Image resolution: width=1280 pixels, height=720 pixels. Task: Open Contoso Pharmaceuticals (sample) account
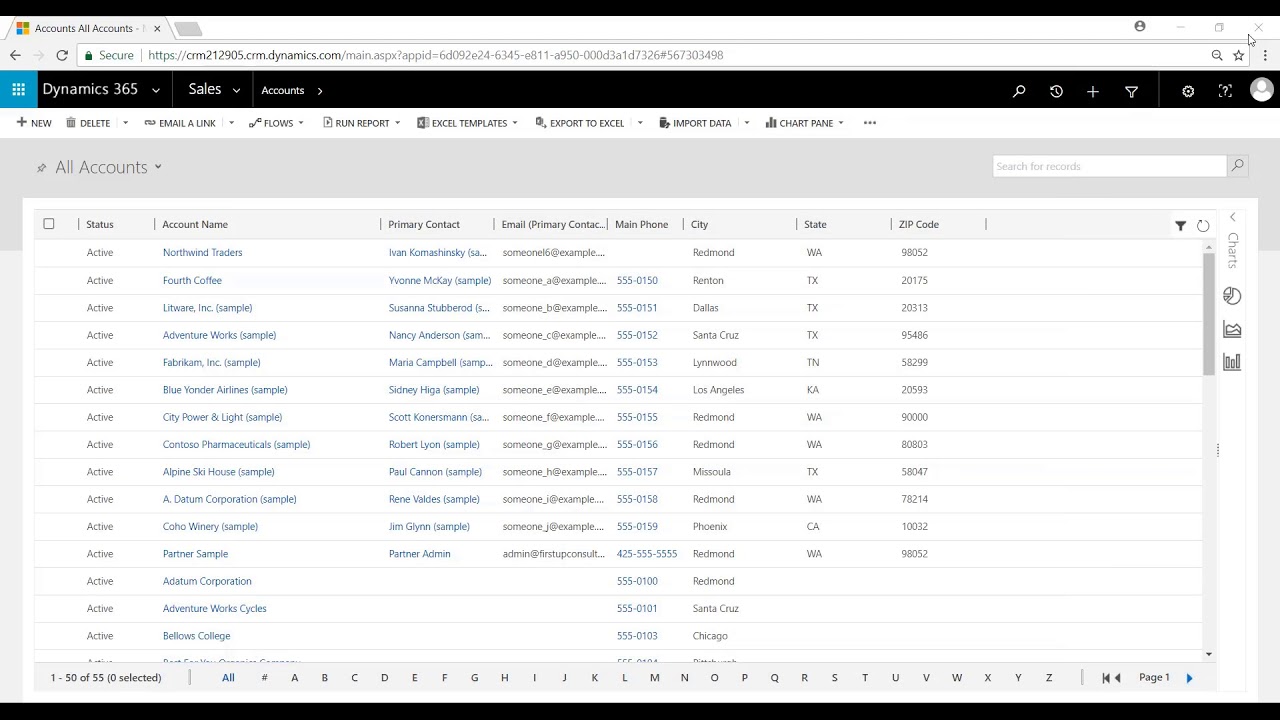(x=236, y=445)
